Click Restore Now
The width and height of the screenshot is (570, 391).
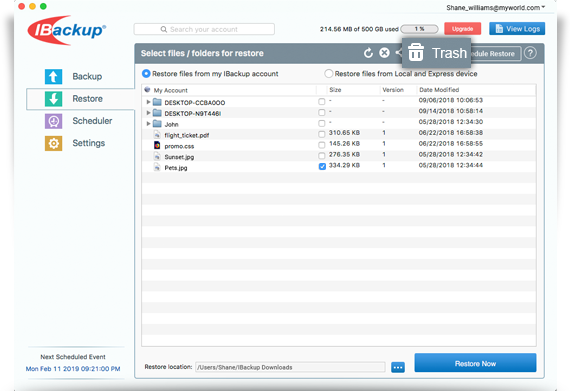(x=475, y=363)
